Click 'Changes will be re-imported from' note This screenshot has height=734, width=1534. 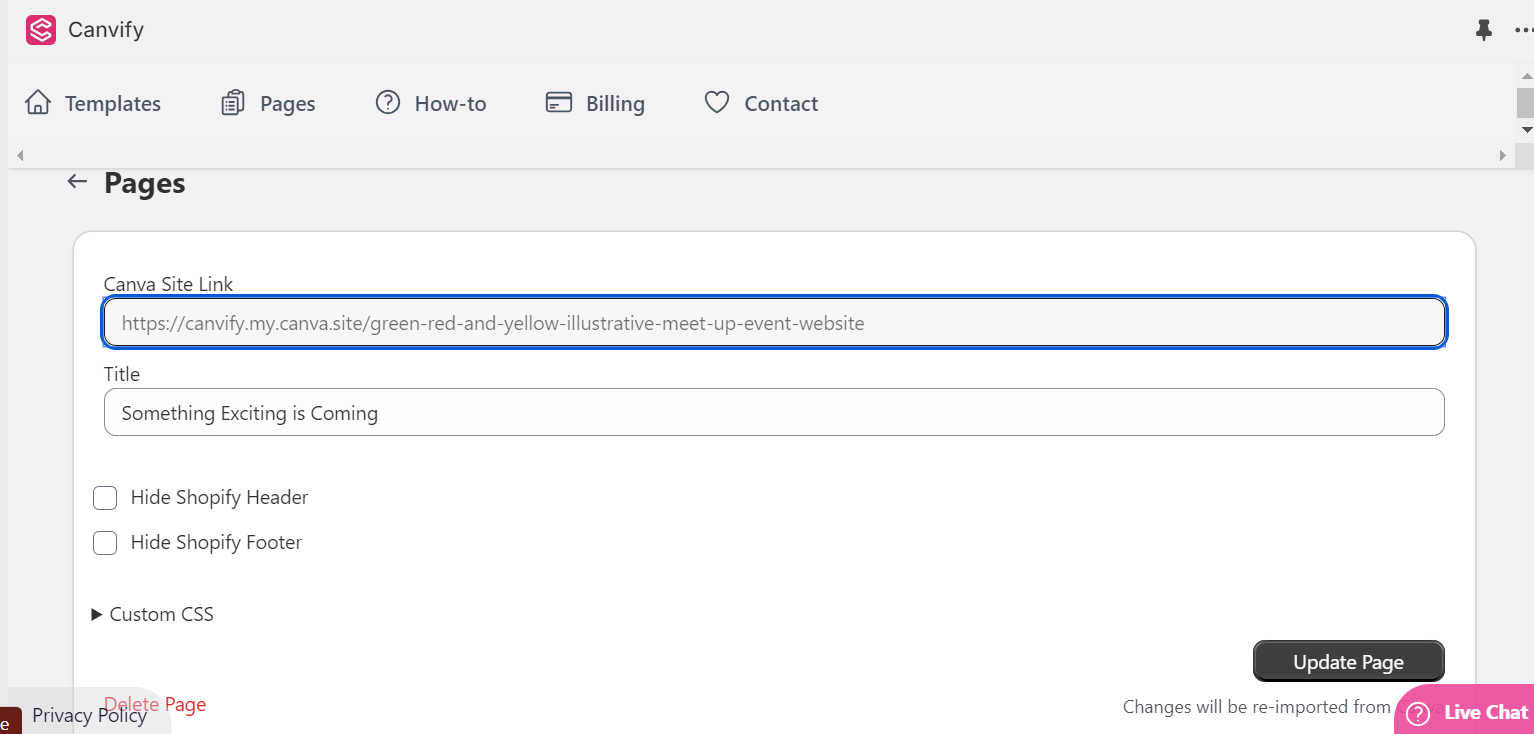pyautogui.click(x=1257, y=707)
